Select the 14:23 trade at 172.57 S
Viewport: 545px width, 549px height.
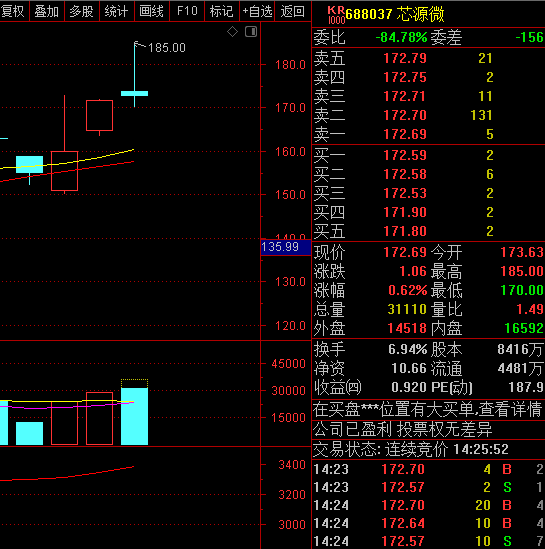[x=428, y=487]
